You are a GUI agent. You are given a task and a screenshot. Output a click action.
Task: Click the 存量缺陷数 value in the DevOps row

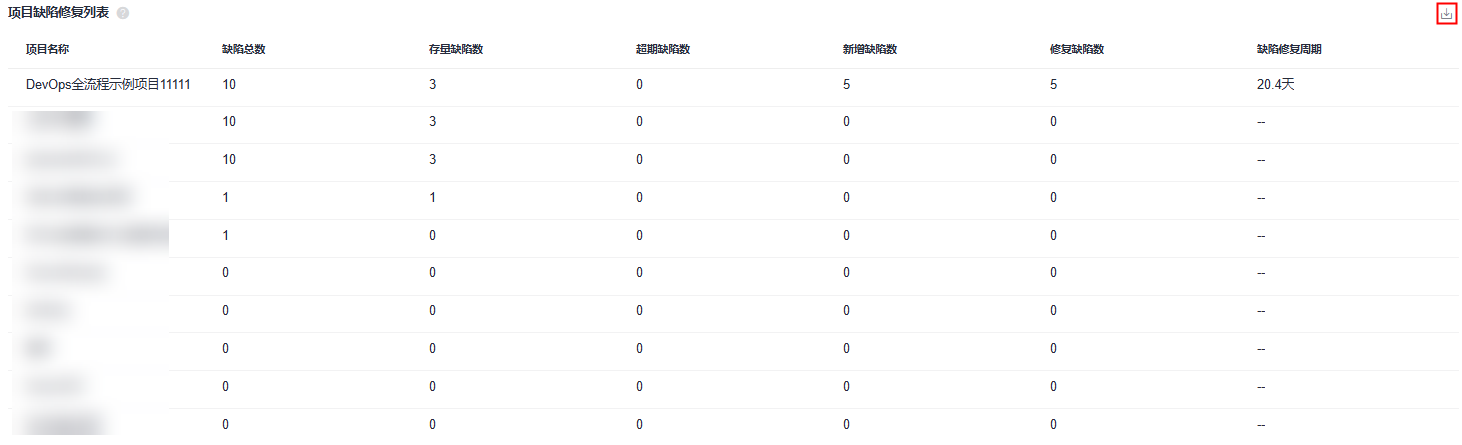coord(432,85)
